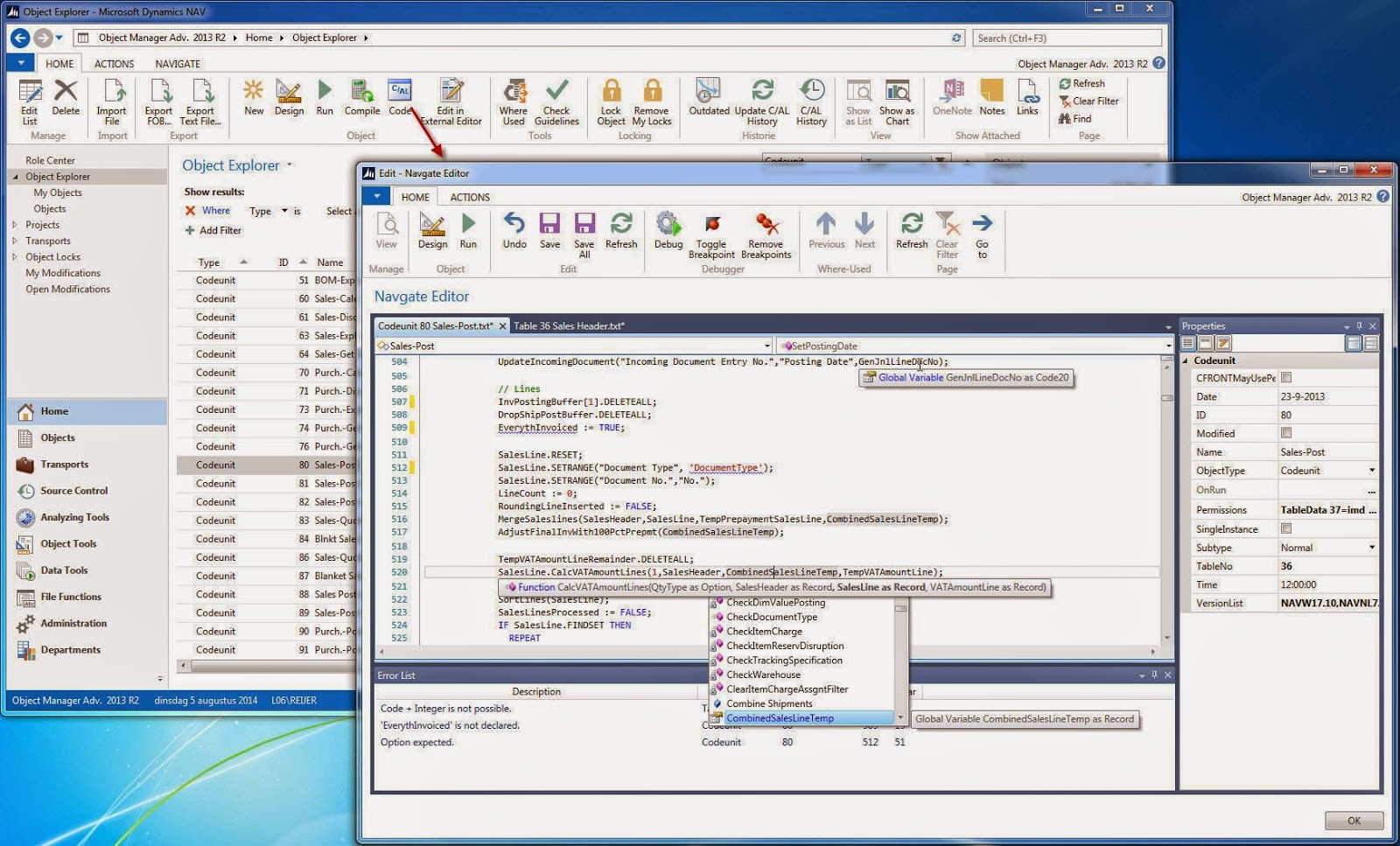The width and height of the screenshot is (1400, 846).
Task: Expand the Projects node in navigation pane
Action: 15,225
